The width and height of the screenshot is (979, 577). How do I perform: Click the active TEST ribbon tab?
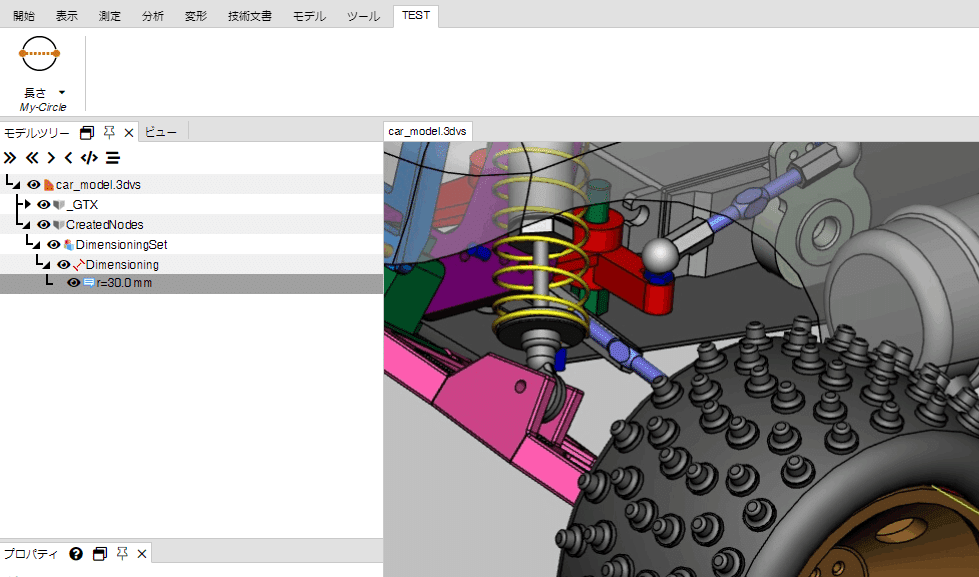[x=416, y=16]
